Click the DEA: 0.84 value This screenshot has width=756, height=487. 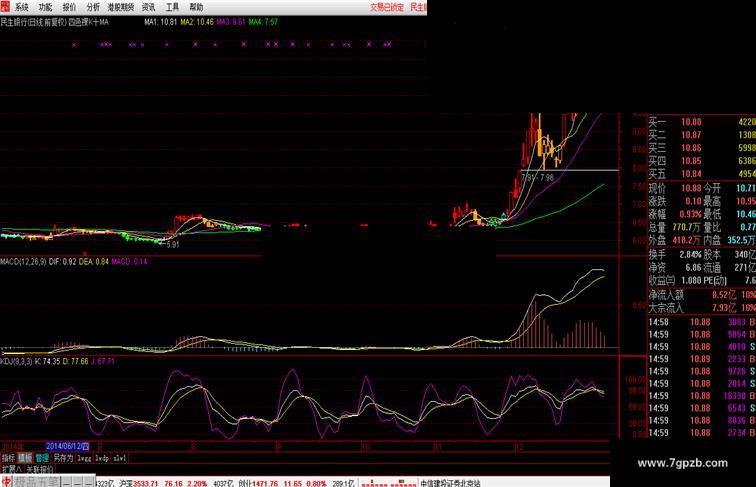click(94, 261)
